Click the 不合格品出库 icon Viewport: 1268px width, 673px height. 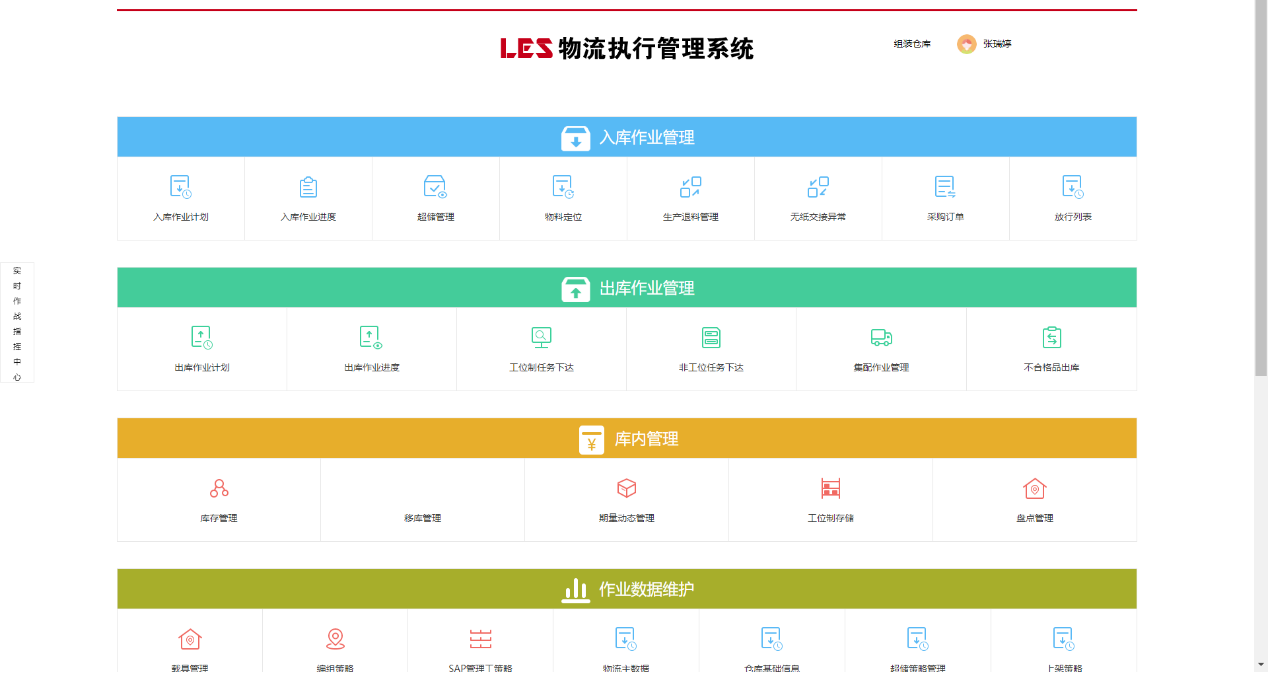(1051, 338)
